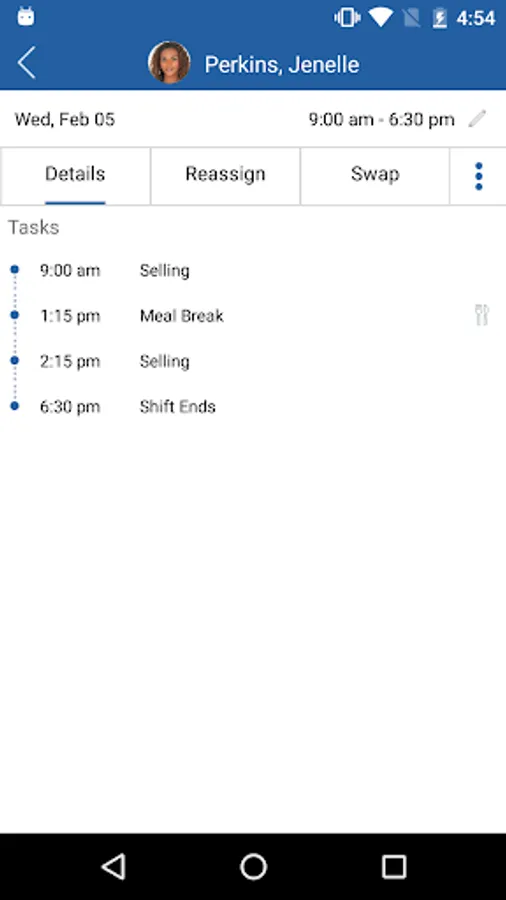Screen dimensions: 506x900
Task: Tap the shift time 9:00 am - 6:30 pm
Action: [x=382, y=119]
